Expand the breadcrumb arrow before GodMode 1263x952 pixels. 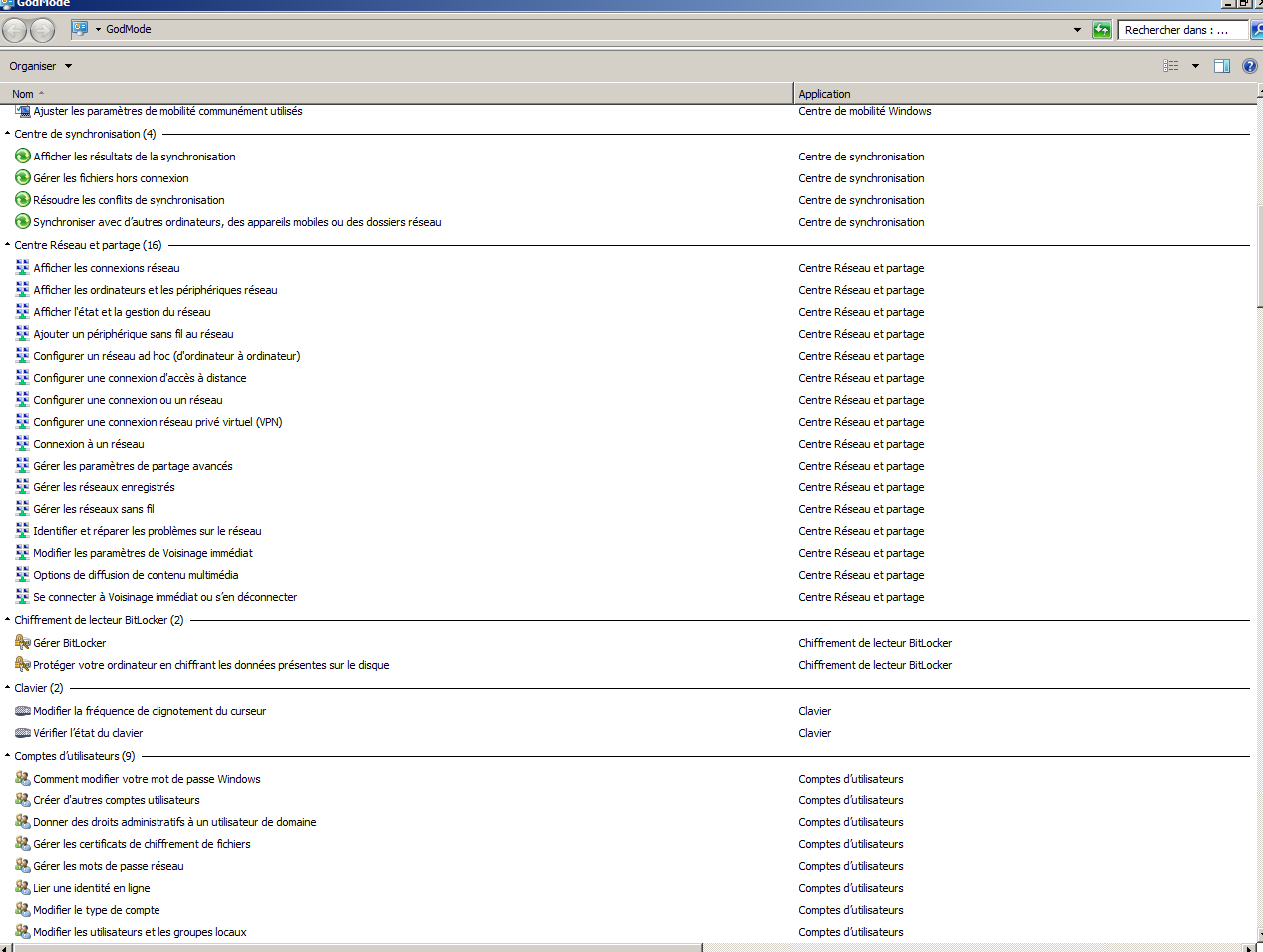pos(98,29)
